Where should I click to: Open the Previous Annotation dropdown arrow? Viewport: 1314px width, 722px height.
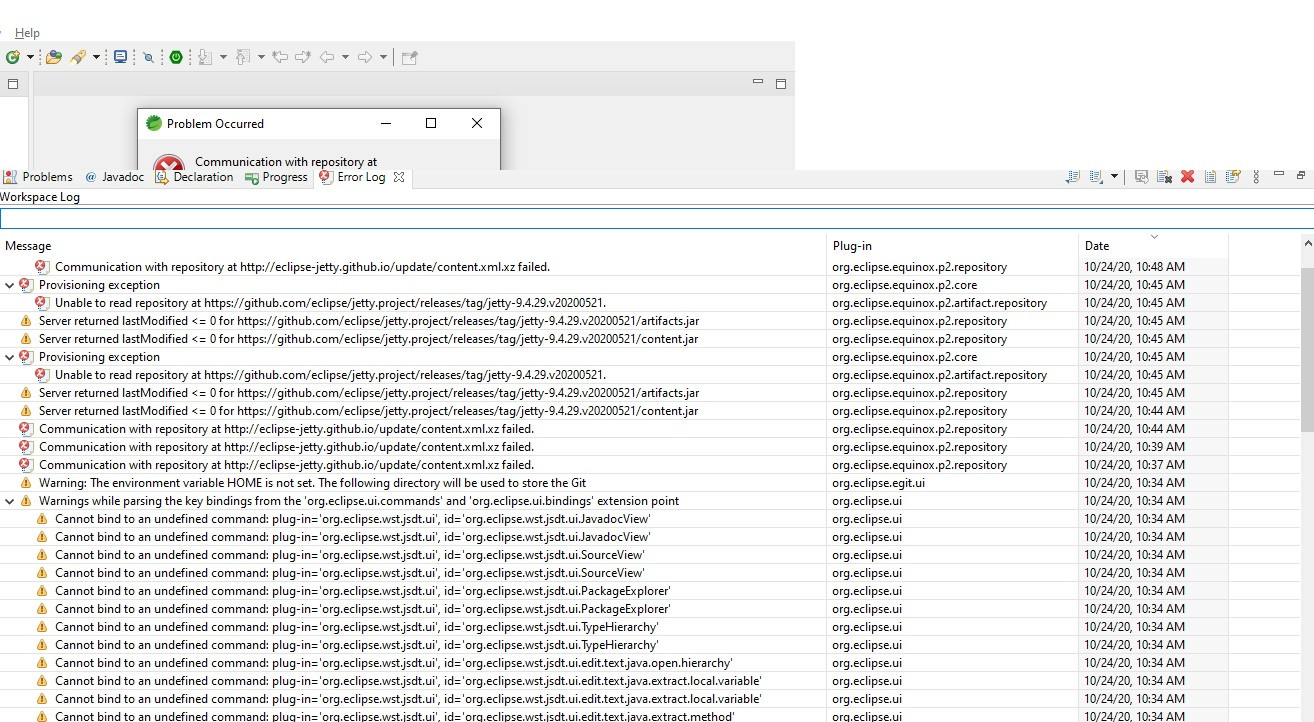click(261, 57)
